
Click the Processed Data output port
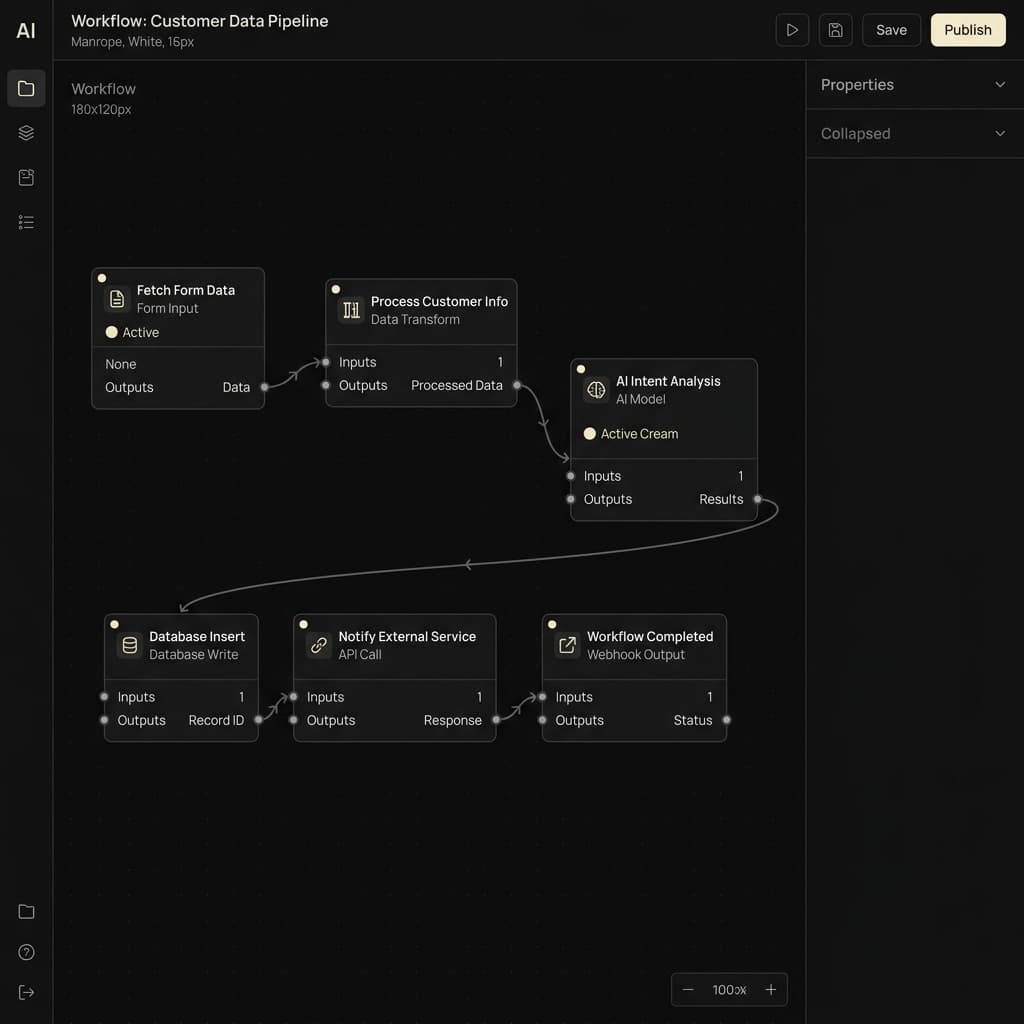tap(517, 385)
